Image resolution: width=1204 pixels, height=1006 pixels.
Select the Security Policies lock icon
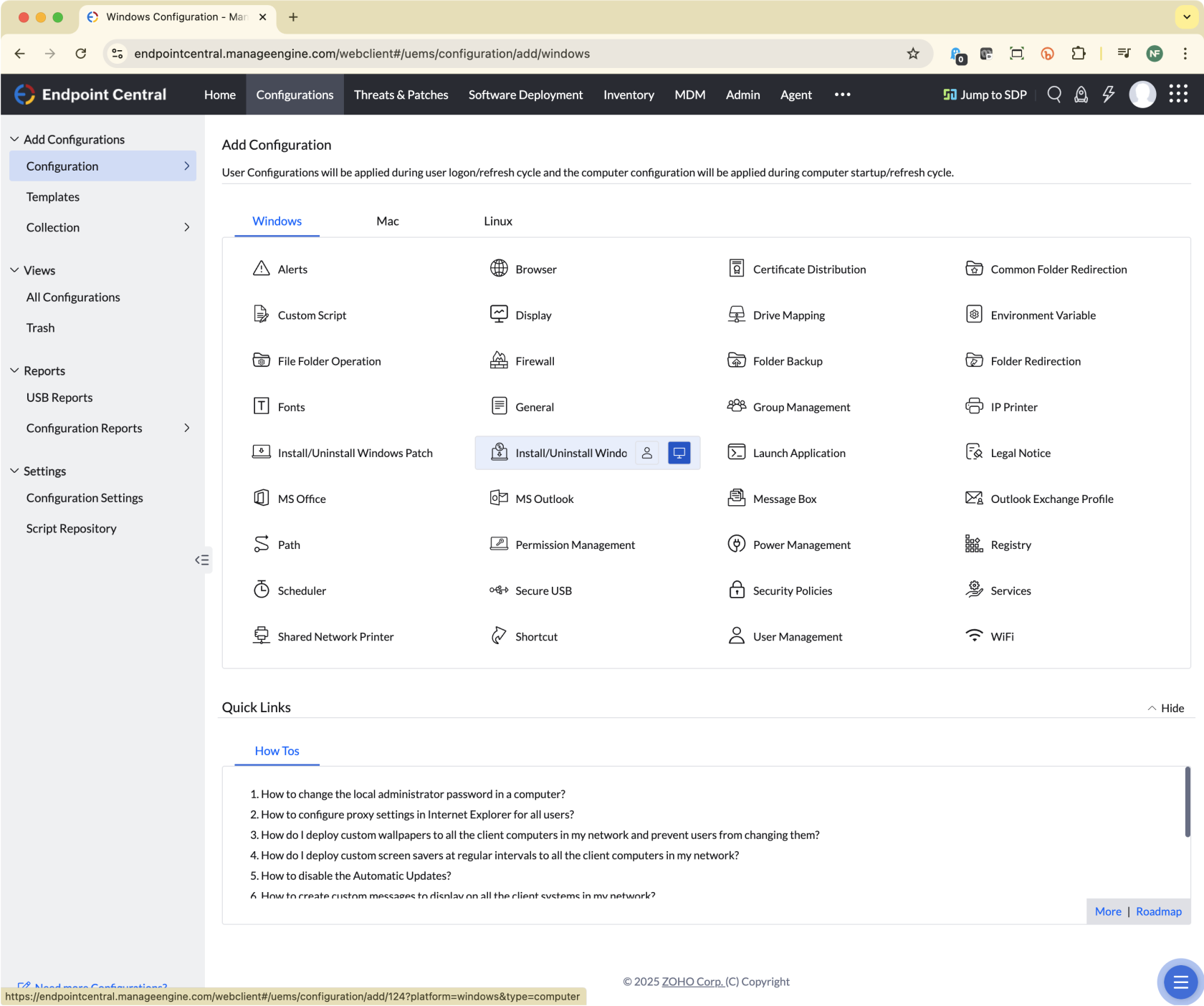pos(737,590)
